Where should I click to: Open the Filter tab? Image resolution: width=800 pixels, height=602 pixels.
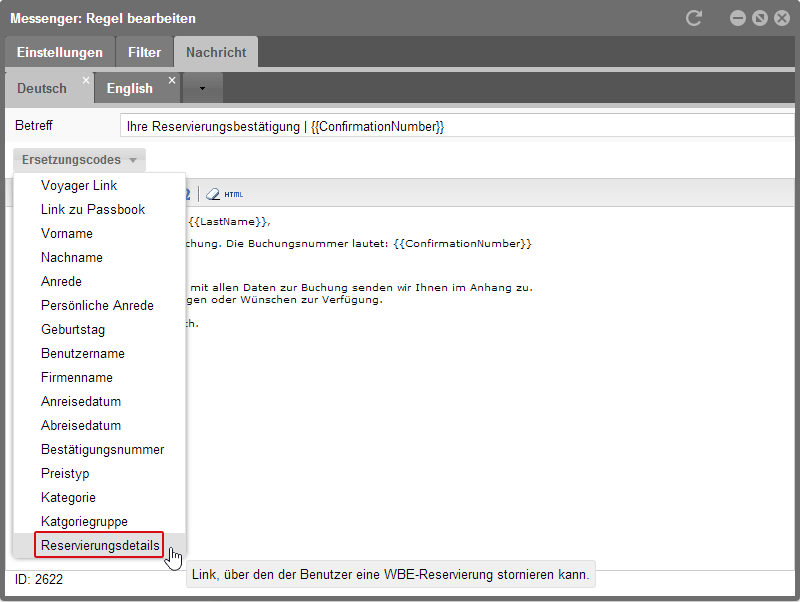(x=144, y=52)
